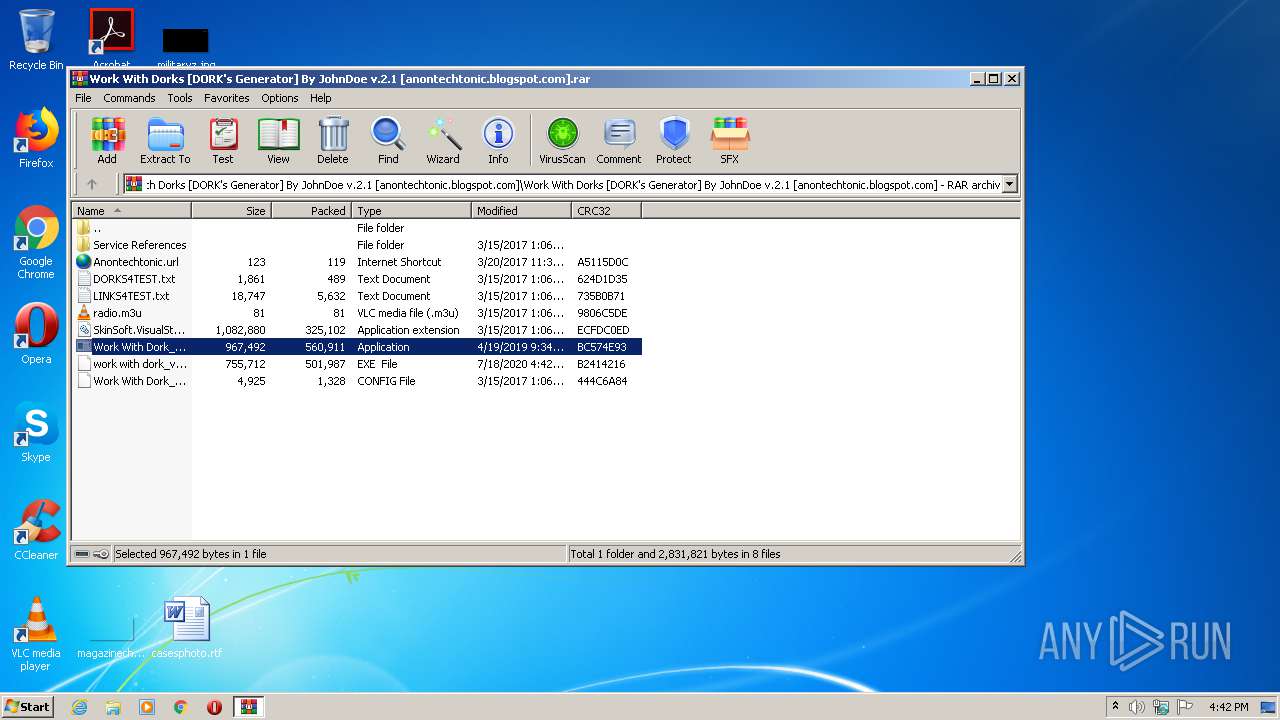
Task: Expand the archive path dropdown
Action: click(1009, 184)
